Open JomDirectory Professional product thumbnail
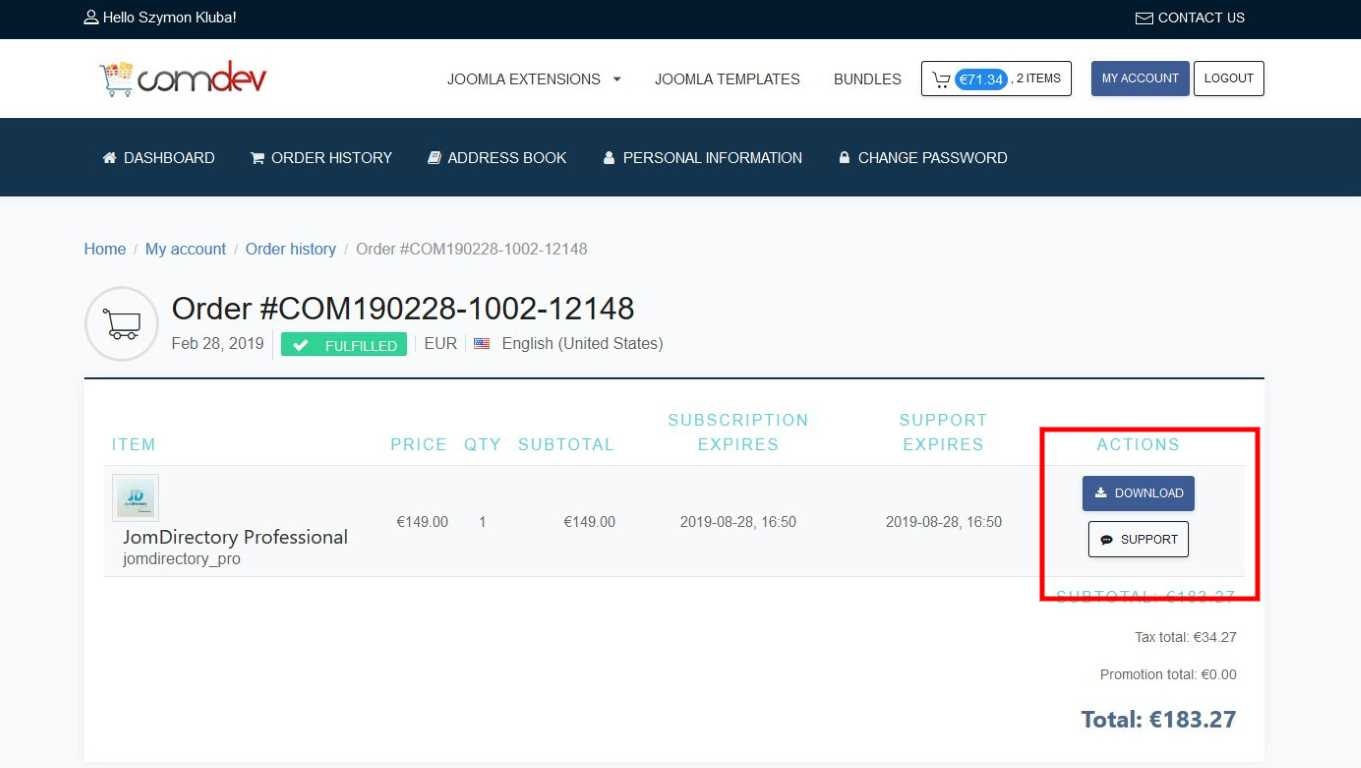 (135, 498)
